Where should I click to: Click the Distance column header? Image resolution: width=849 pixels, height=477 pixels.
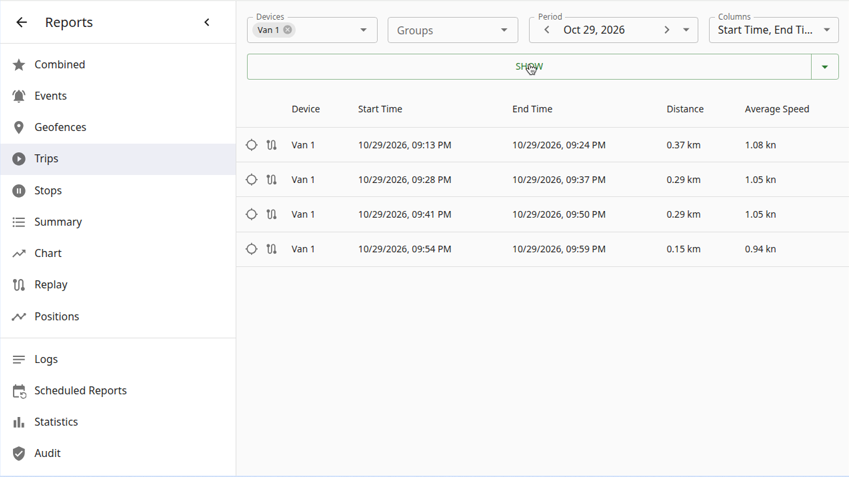click(x=685, y=109)
